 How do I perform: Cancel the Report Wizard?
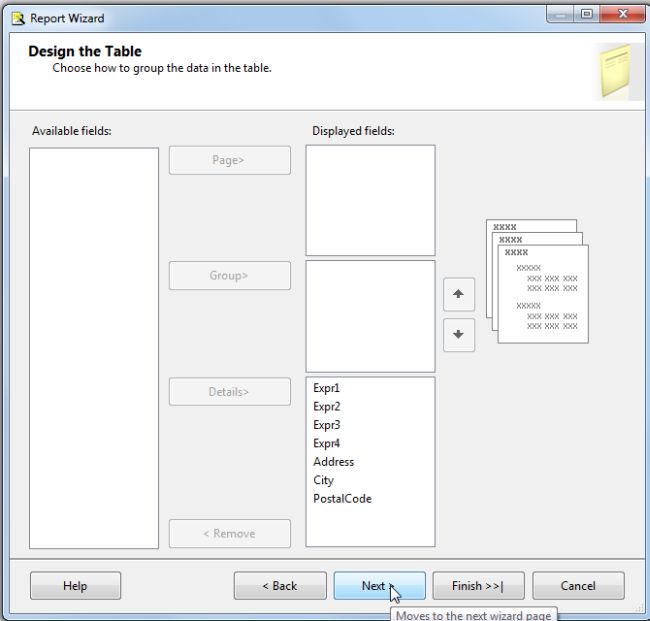coord(578,586)
